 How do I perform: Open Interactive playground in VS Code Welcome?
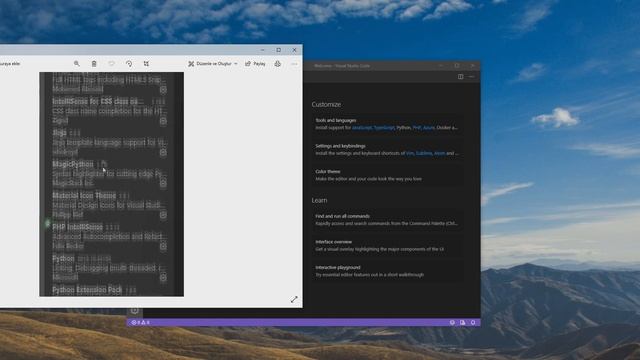(x=388, y=271)
